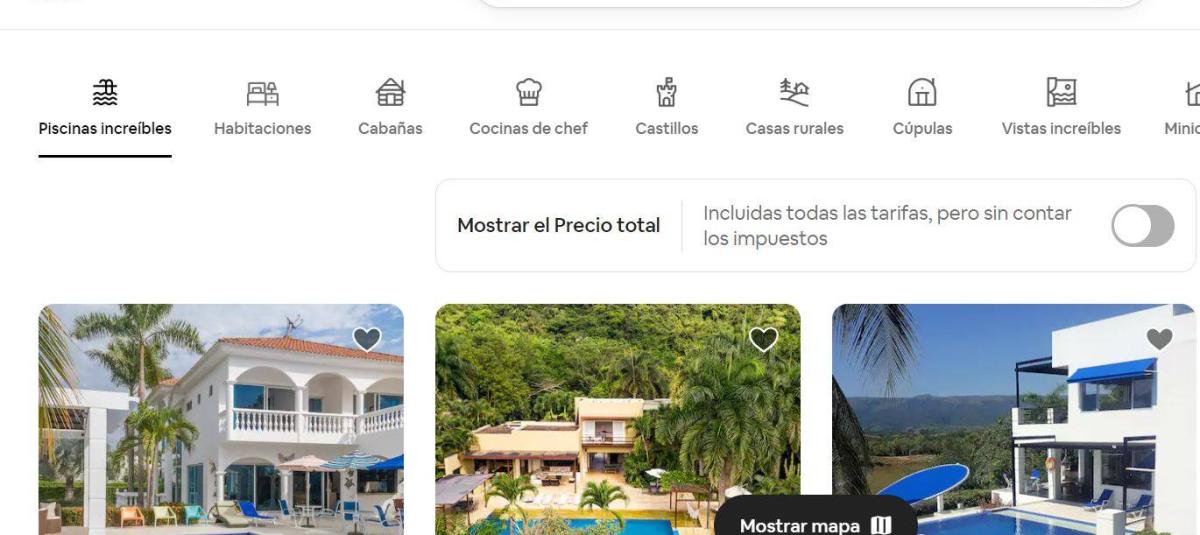Viewport: 1200px width, 535px height.
Task: Favorite the white villa listing with heart
Action: point(367,340)
